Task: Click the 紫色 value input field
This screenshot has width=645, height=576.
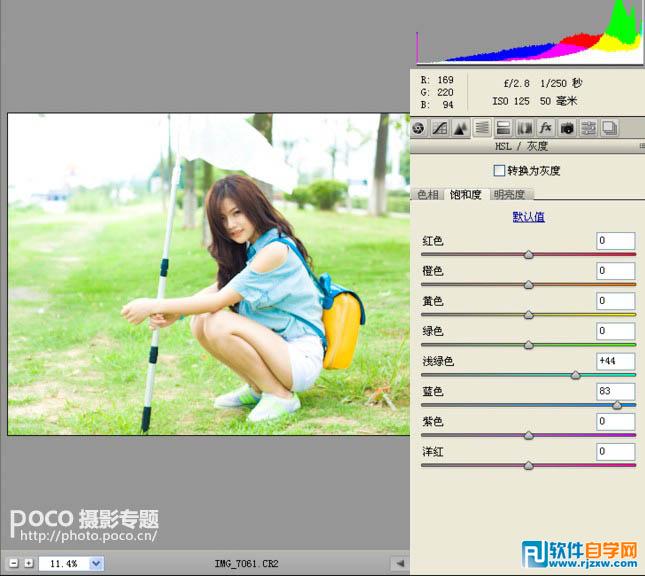Action: coord(615,421)
